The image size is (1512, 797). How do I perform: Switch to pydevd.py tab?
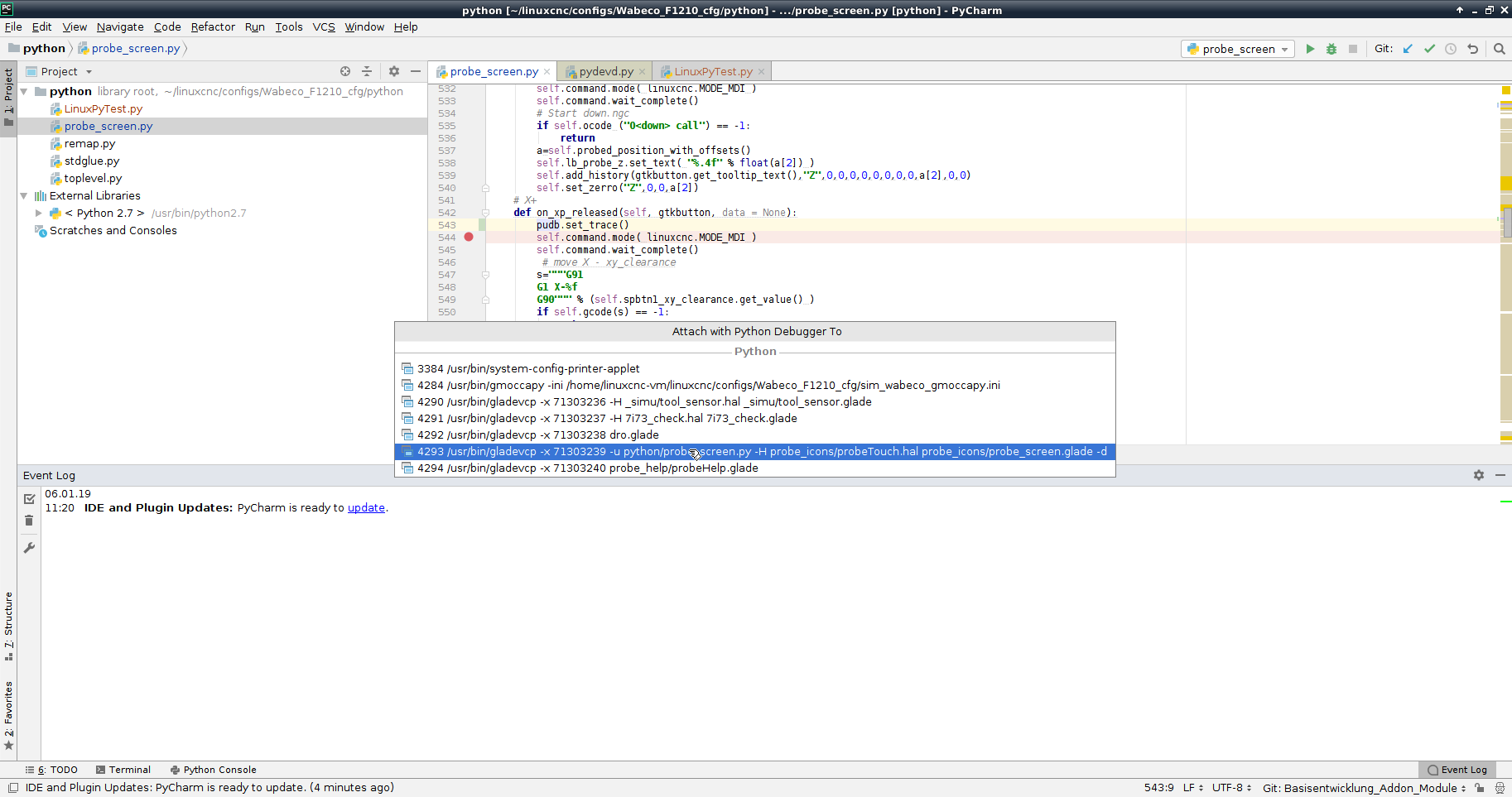click(x=605, y=72)
